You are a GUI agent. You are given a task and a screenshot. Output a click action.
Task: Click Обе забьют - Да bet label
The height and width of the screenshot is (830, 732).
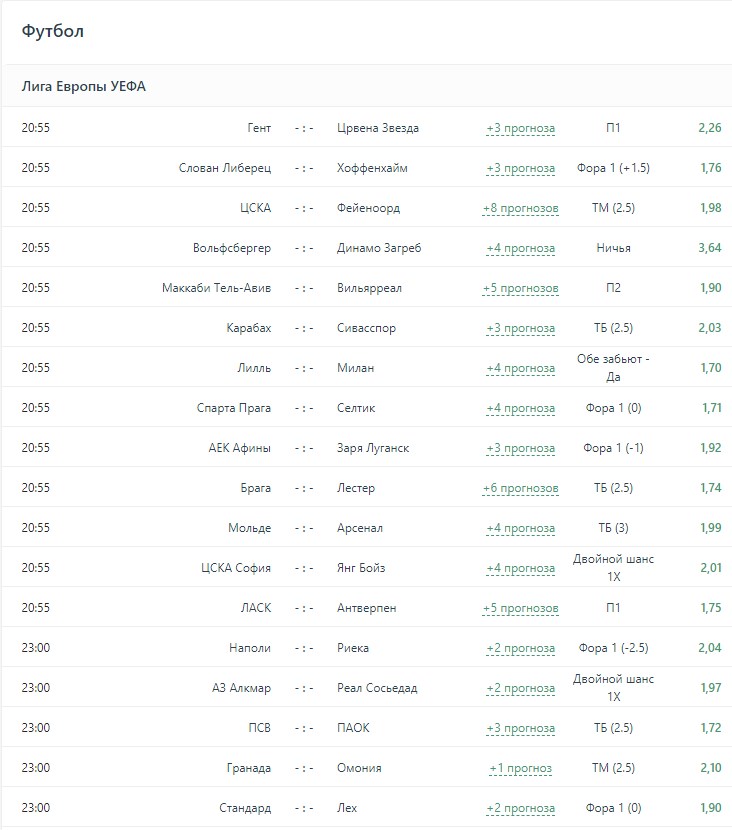point(613,368)
